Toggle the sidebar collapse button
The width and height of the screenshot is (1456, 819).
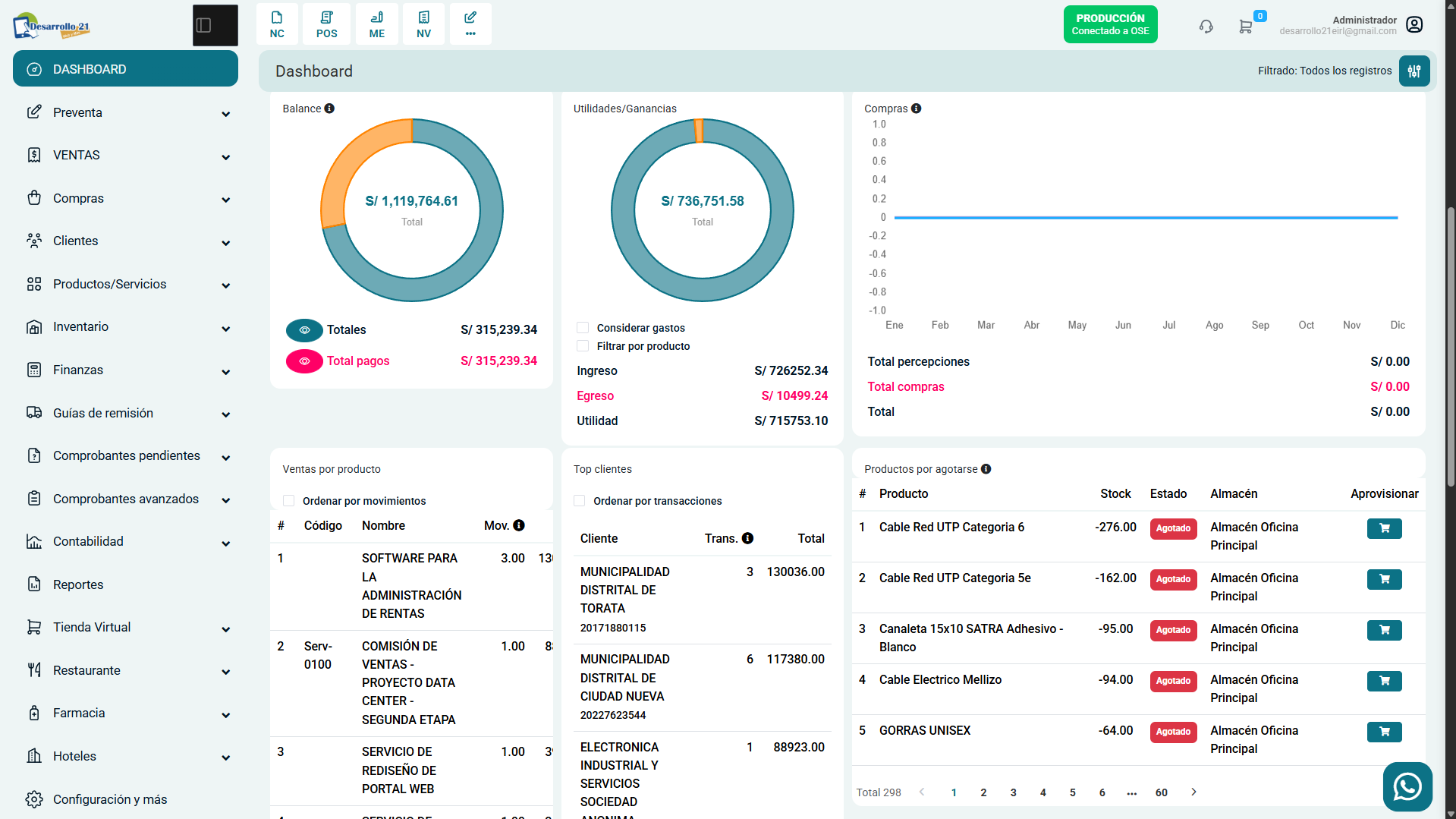coord(215,25)
